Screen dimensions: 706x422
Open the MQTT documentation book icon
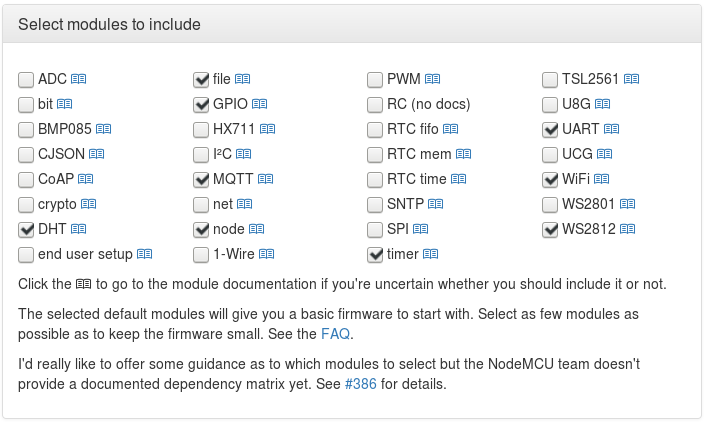tap(265, 179)
